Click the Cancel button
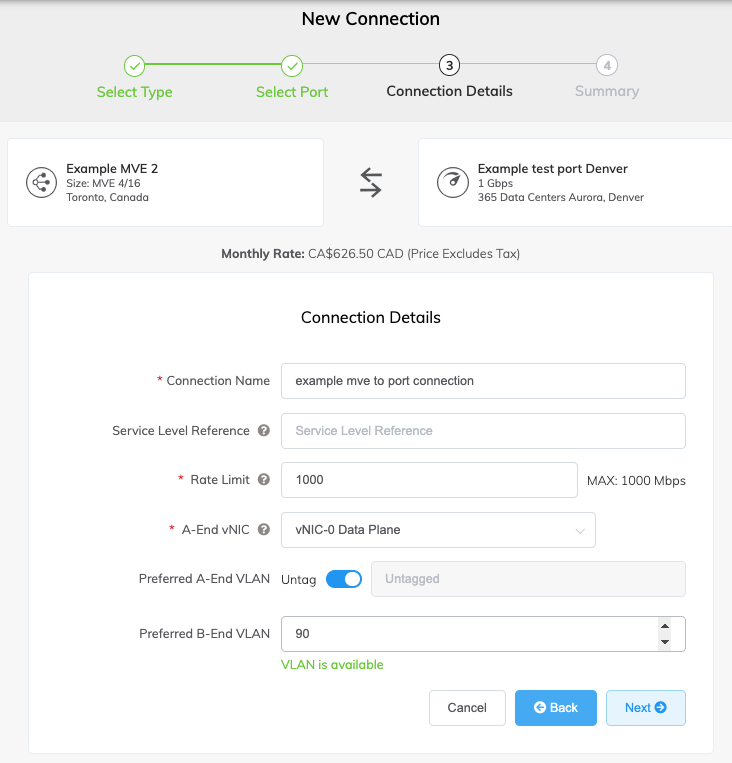The width and height of the screenshot is (732, 763). [467, 708]
